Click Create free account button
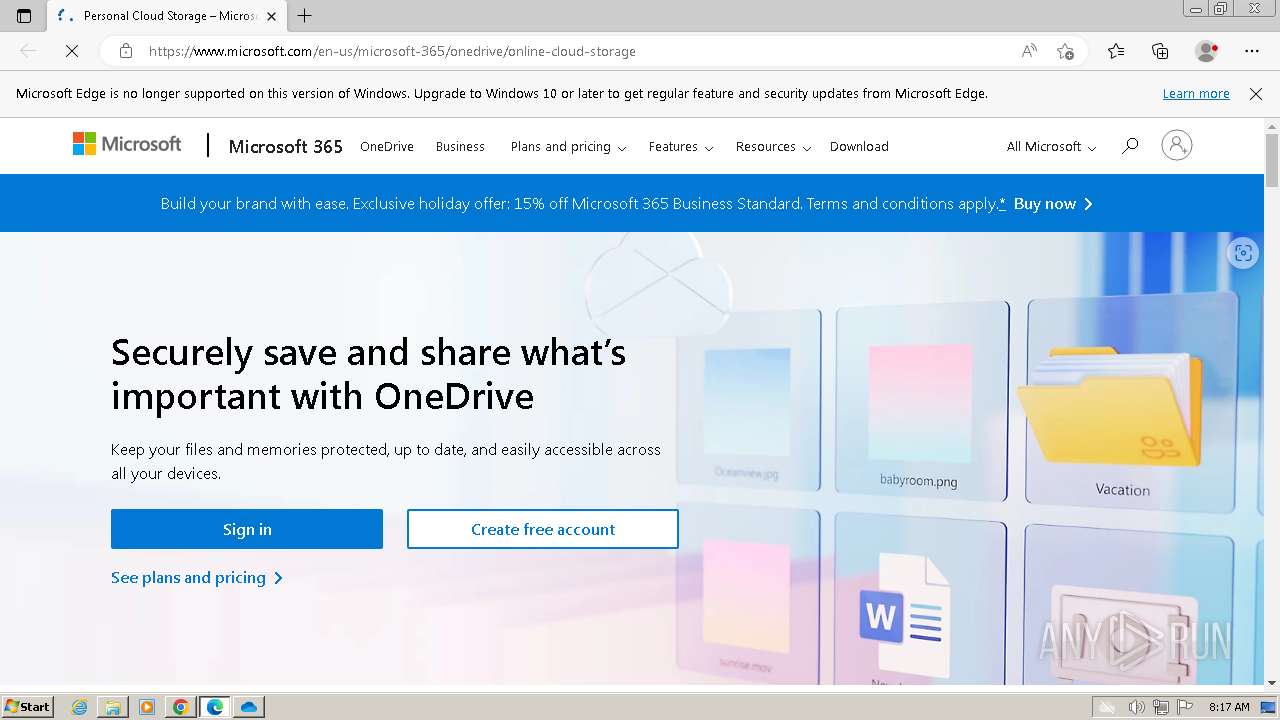 [543, 529]
